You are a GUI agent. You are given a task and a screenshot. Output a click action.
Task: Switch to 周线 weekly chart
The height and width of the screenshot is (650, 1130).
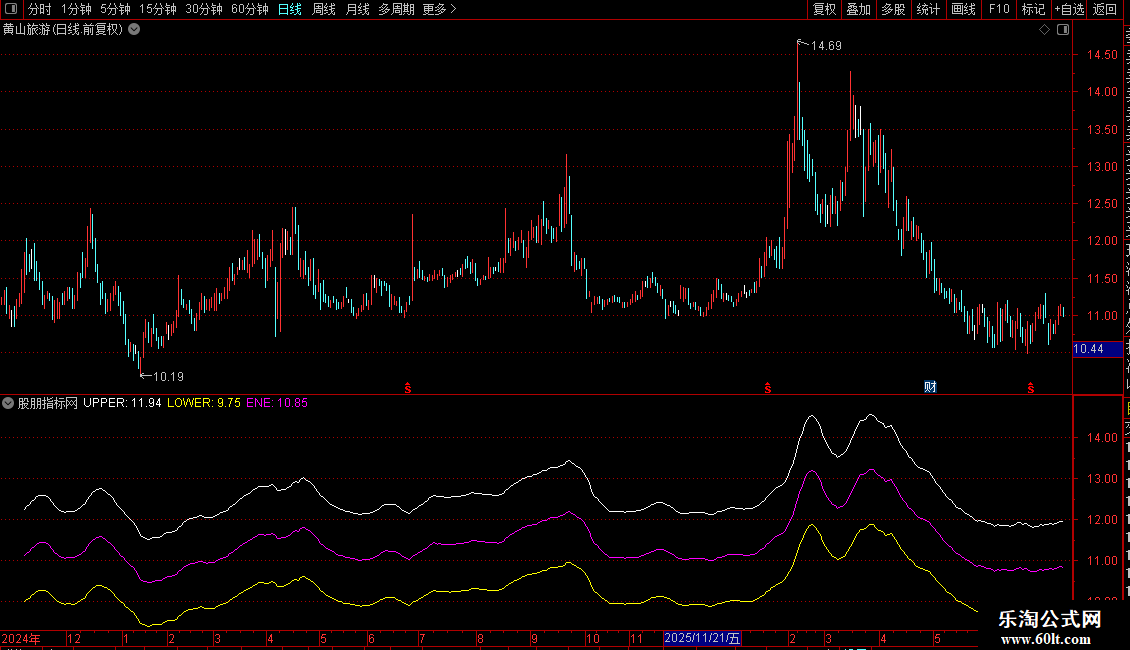tap(324, 9)
